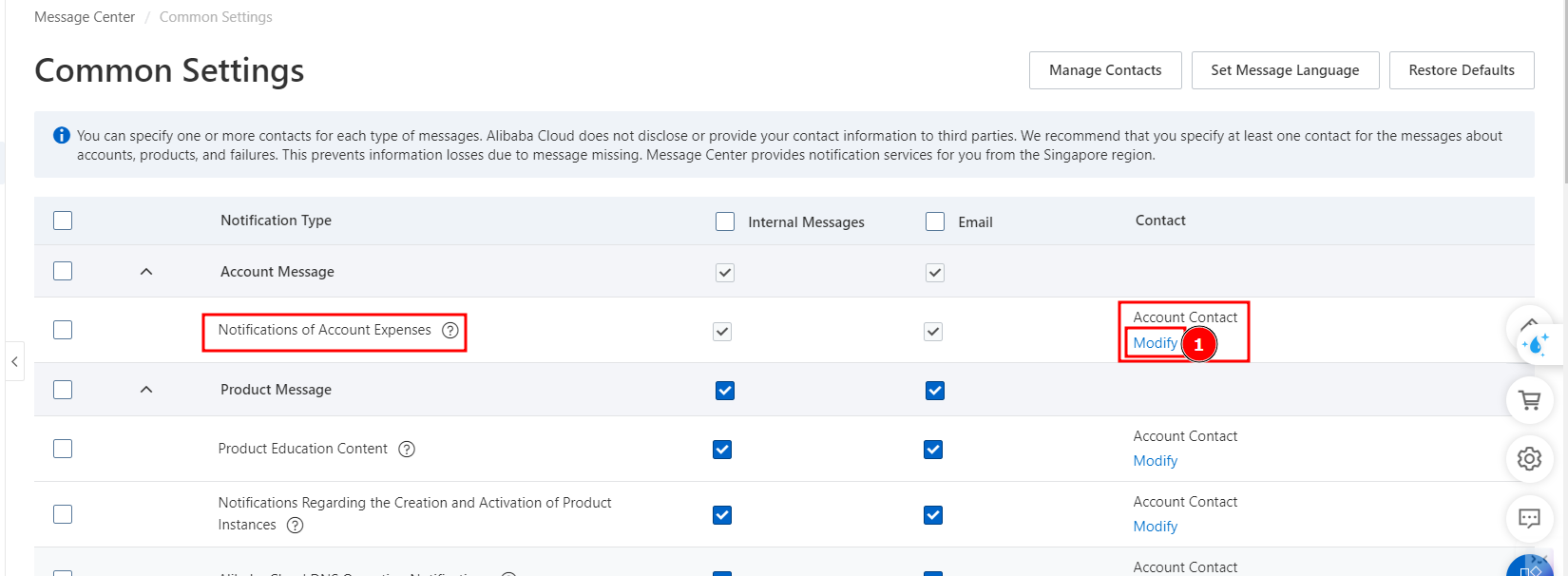The height and width of the screenshot is (576, 1568).
Task: Collapse the Account Message group
Action: pos(146,272)
